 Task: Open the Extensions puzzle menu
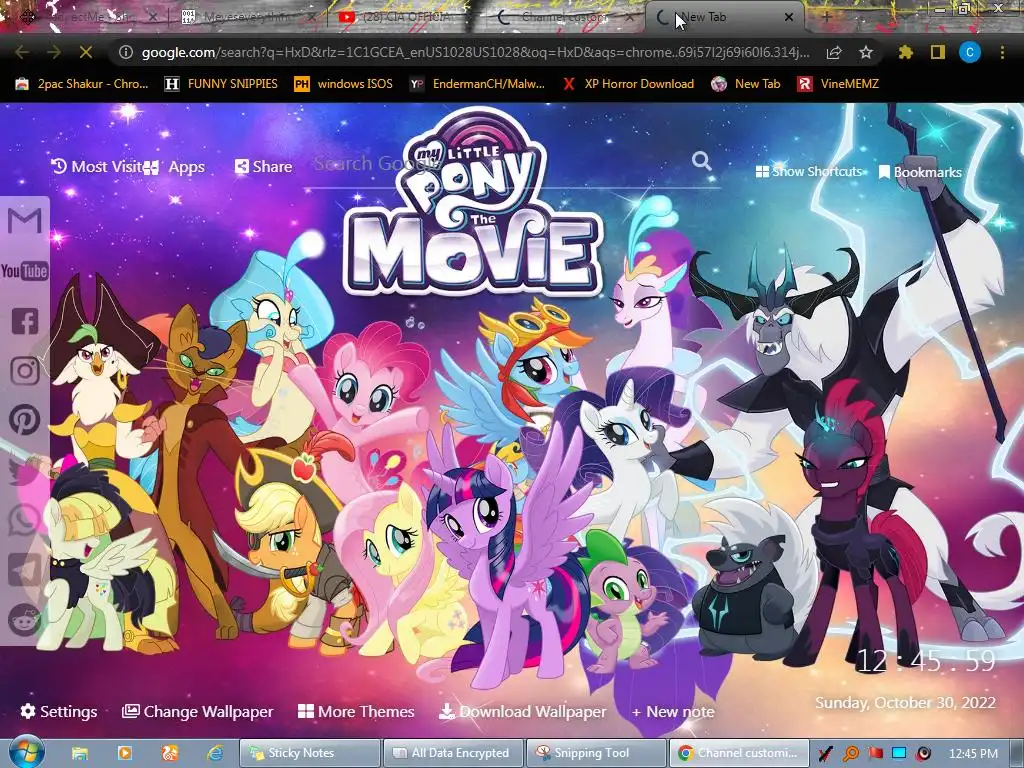905,52
